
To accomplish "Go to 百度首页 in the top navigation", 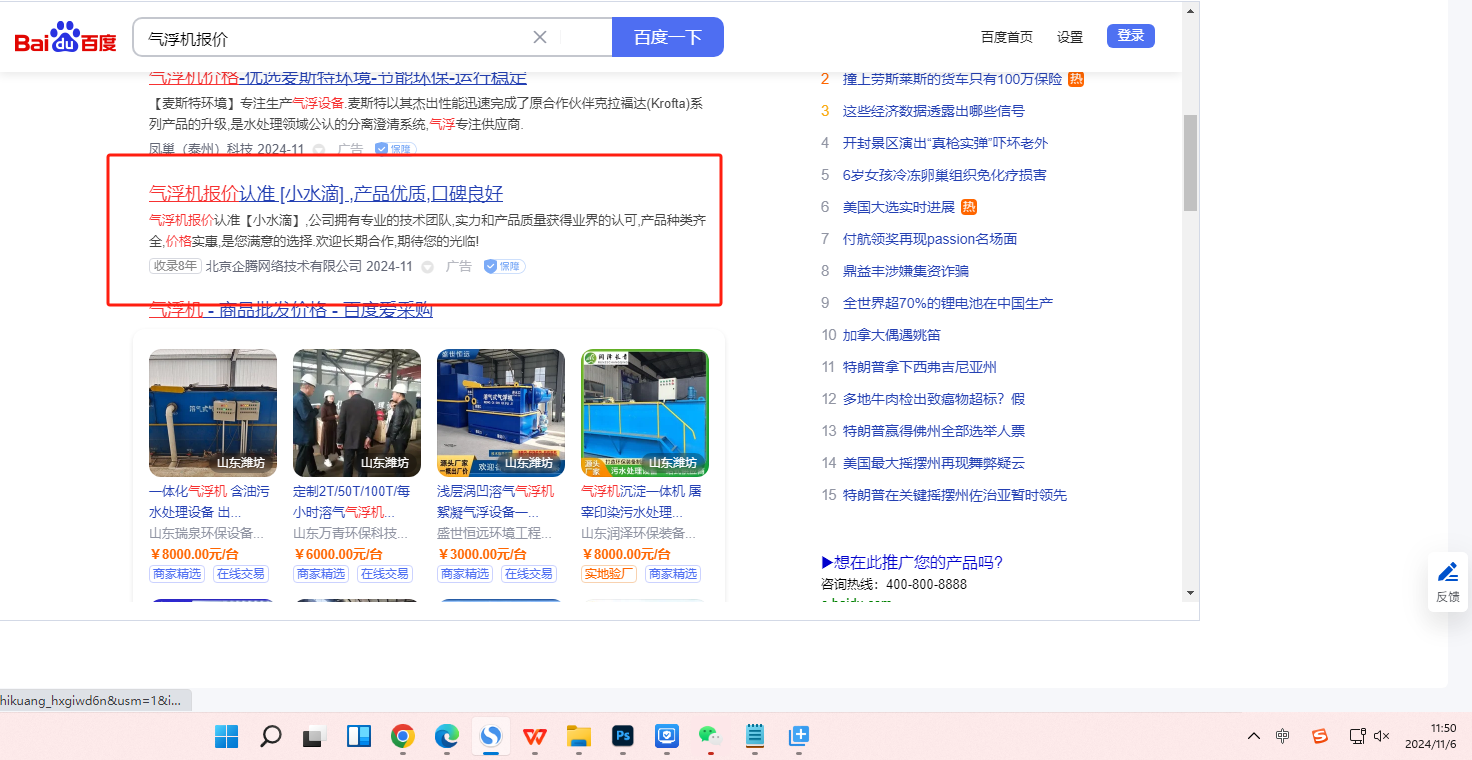I will tap(1006, 37).
